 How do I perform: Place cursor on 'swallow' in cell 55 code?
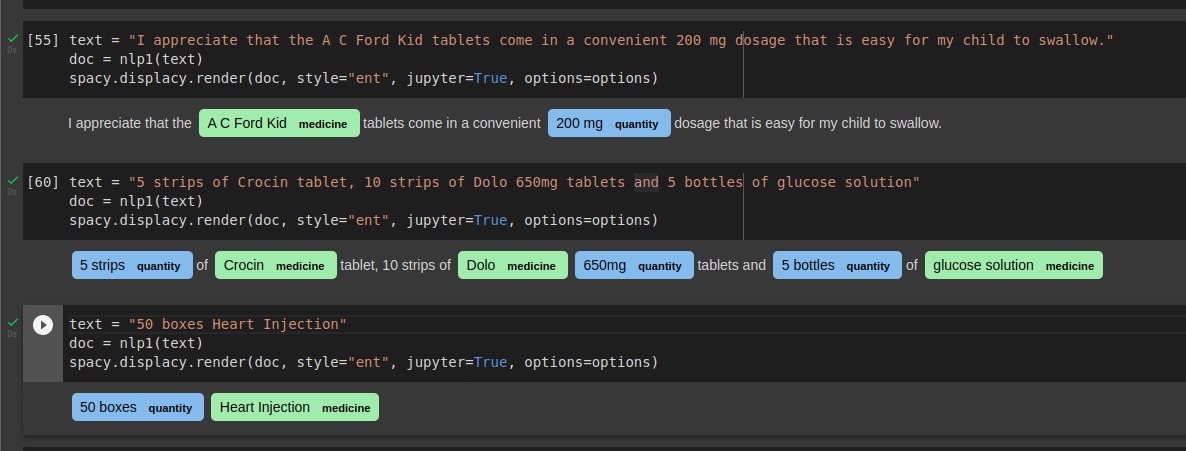[1067, 40]
